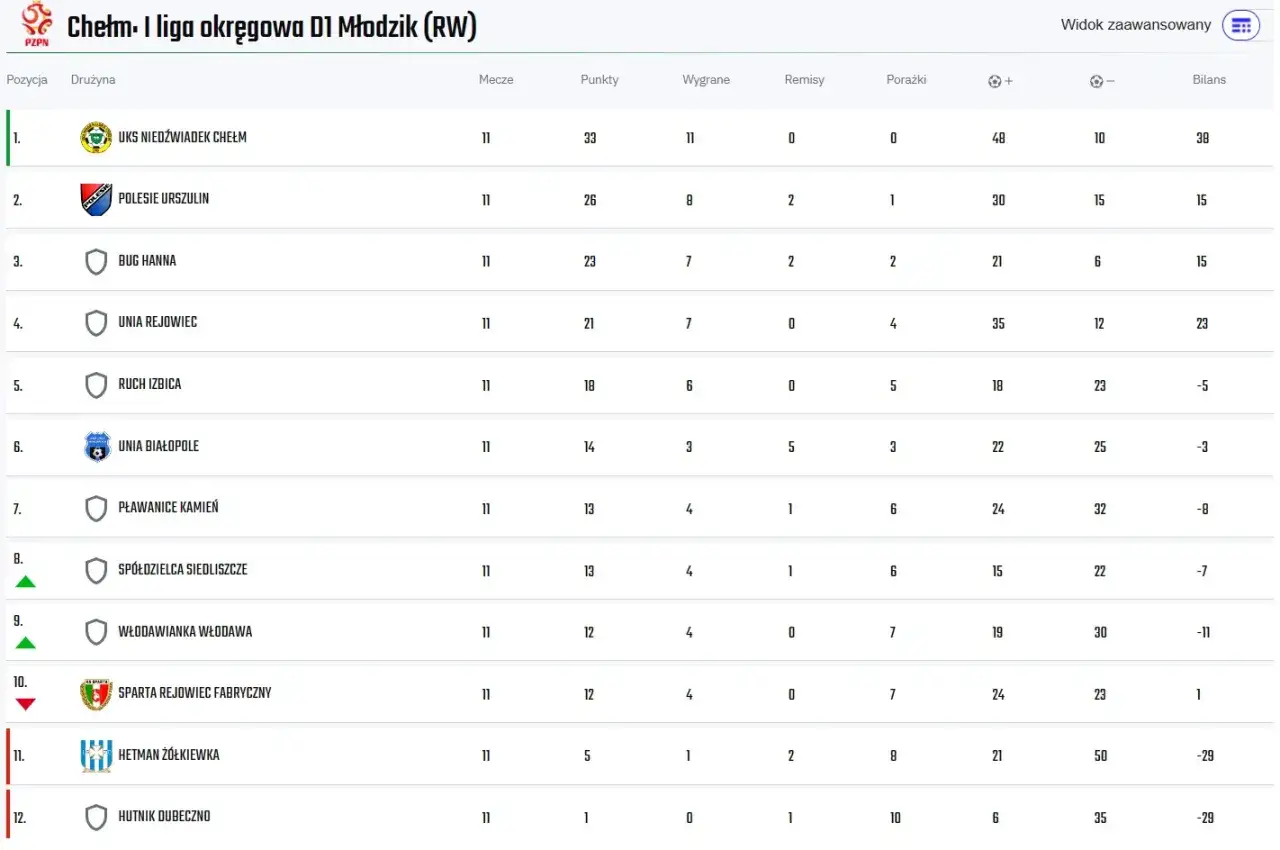Click the green up arrow beside Spółdzielca Siedliszcze

[x=24, y=582]
